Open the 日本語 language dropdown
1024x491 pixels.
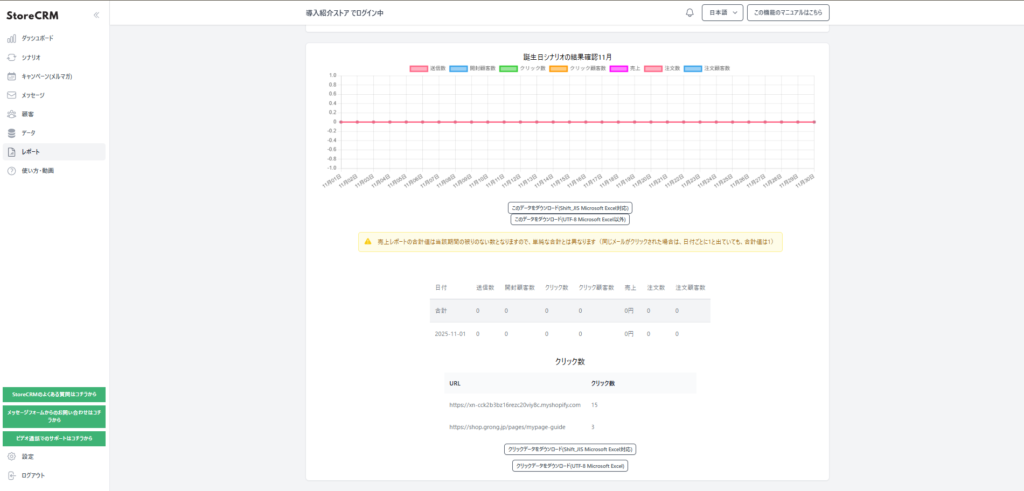[724, 13]
